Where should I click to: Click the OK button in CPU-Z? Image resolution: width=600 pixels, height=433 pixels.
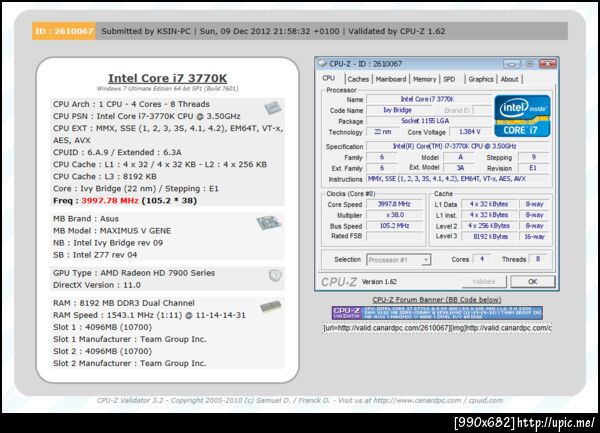click(x=533, y=282)
